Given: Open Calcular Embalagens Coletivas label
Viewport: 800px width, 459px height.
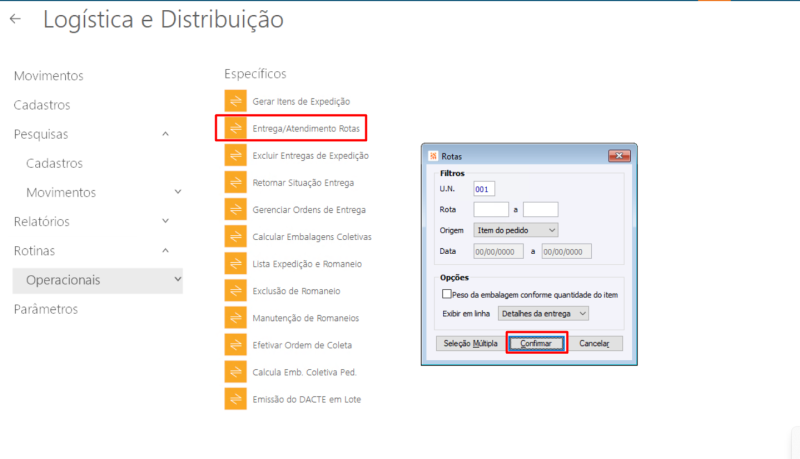Looking at the screenshot, I should 312,237.
